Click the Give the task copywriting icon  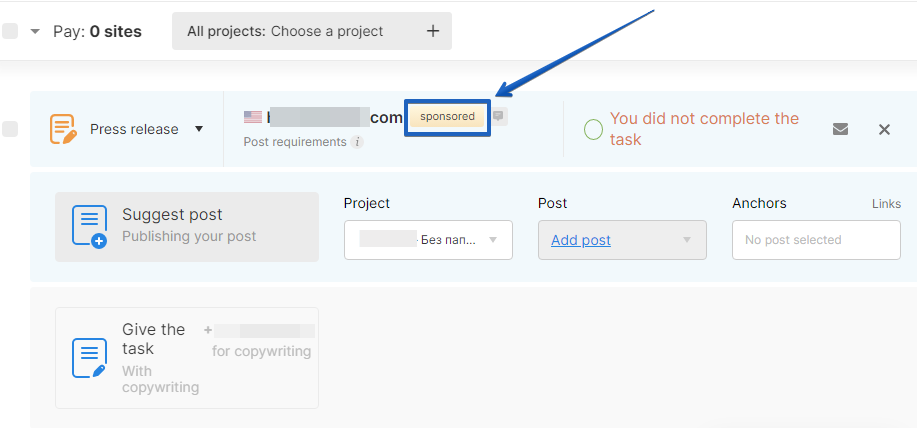pyautogui.click(x=89, y=358)
